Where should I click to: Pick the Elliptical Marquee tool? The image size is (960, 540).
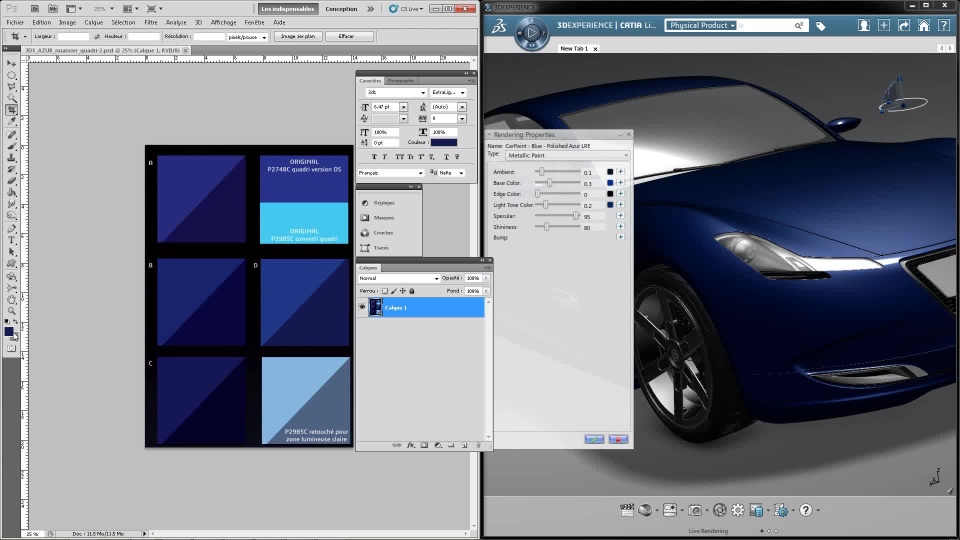click(x=11, y=75)
